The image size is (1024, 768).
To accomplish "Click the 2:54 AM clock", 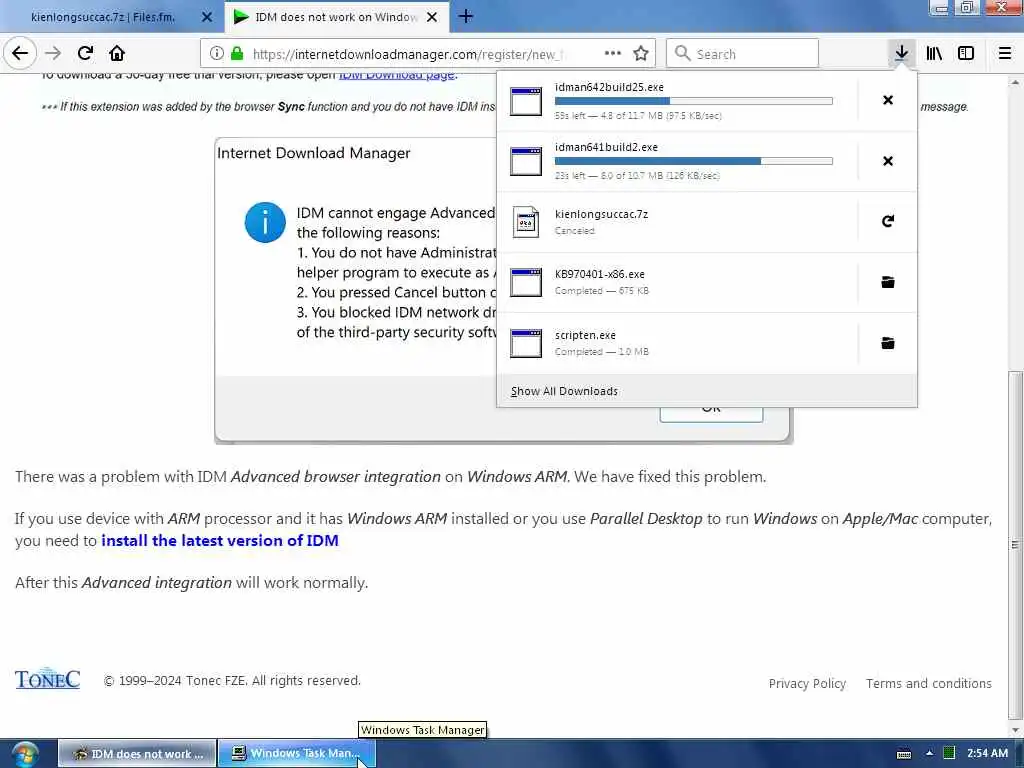I will click(x=987, y=753).
